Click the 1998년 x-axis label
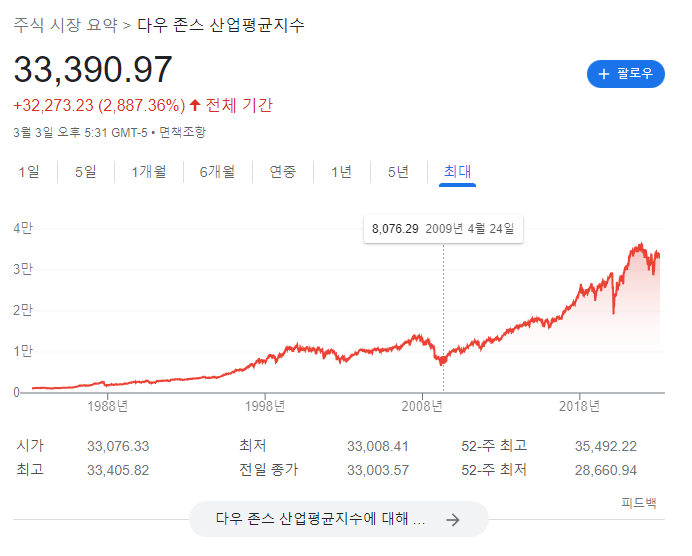The image size is (692, 556). [265, 406]
